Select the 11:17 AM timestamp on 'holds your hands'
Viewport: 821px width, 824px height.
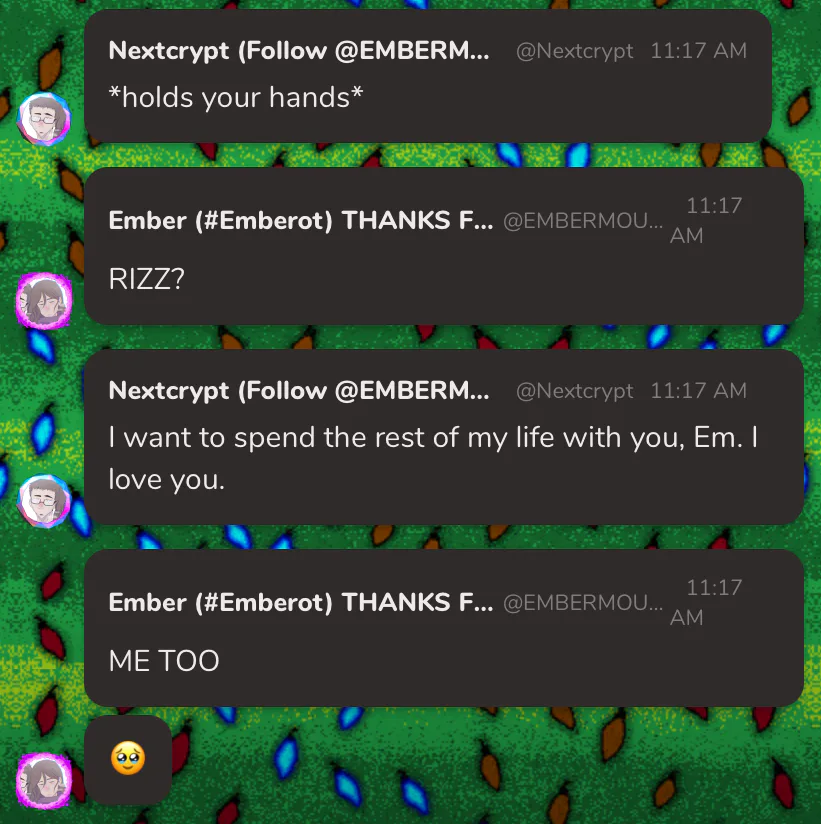tap(699, 51)
